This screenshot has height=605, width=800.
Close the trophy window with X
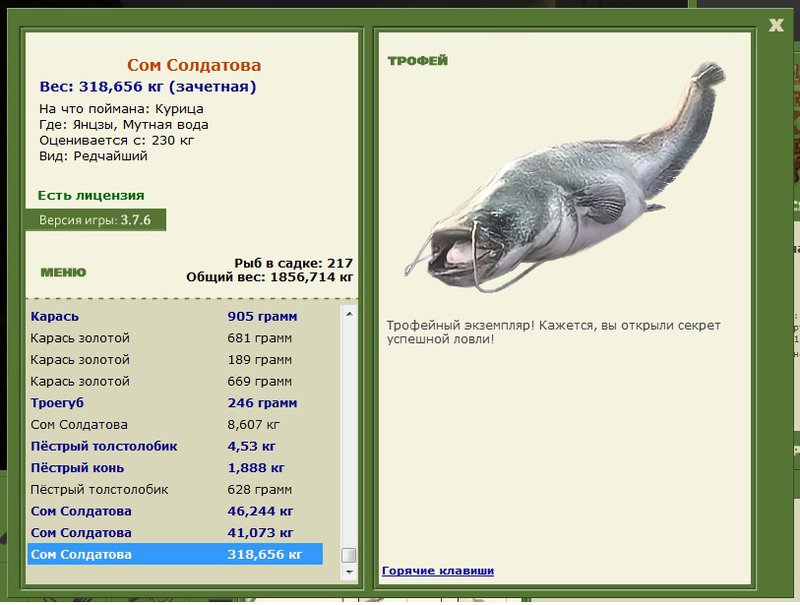776,25
